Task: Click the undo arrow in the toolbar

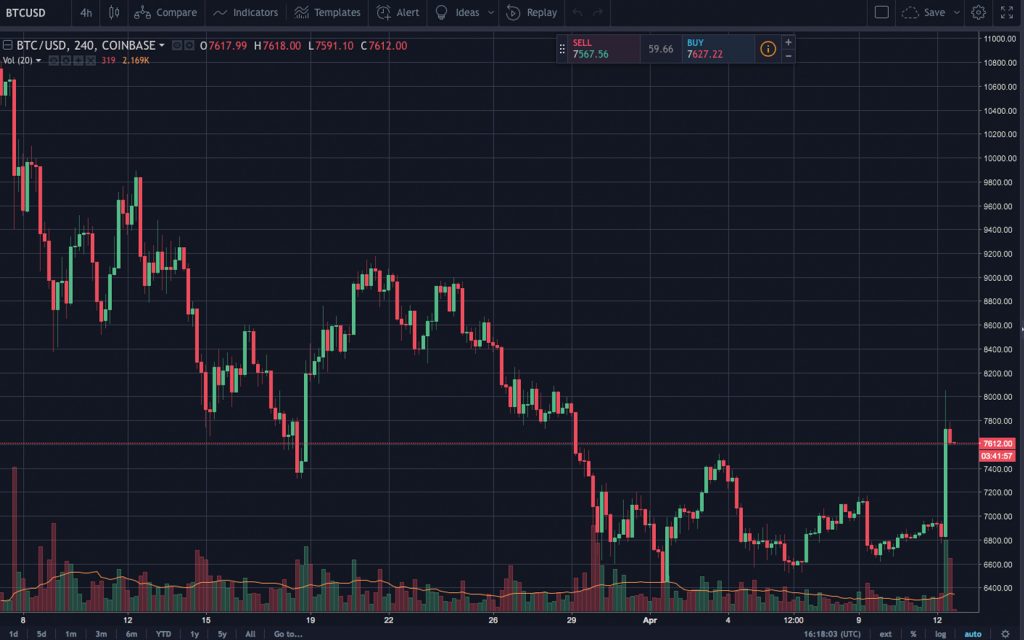Action: [576, 13]
